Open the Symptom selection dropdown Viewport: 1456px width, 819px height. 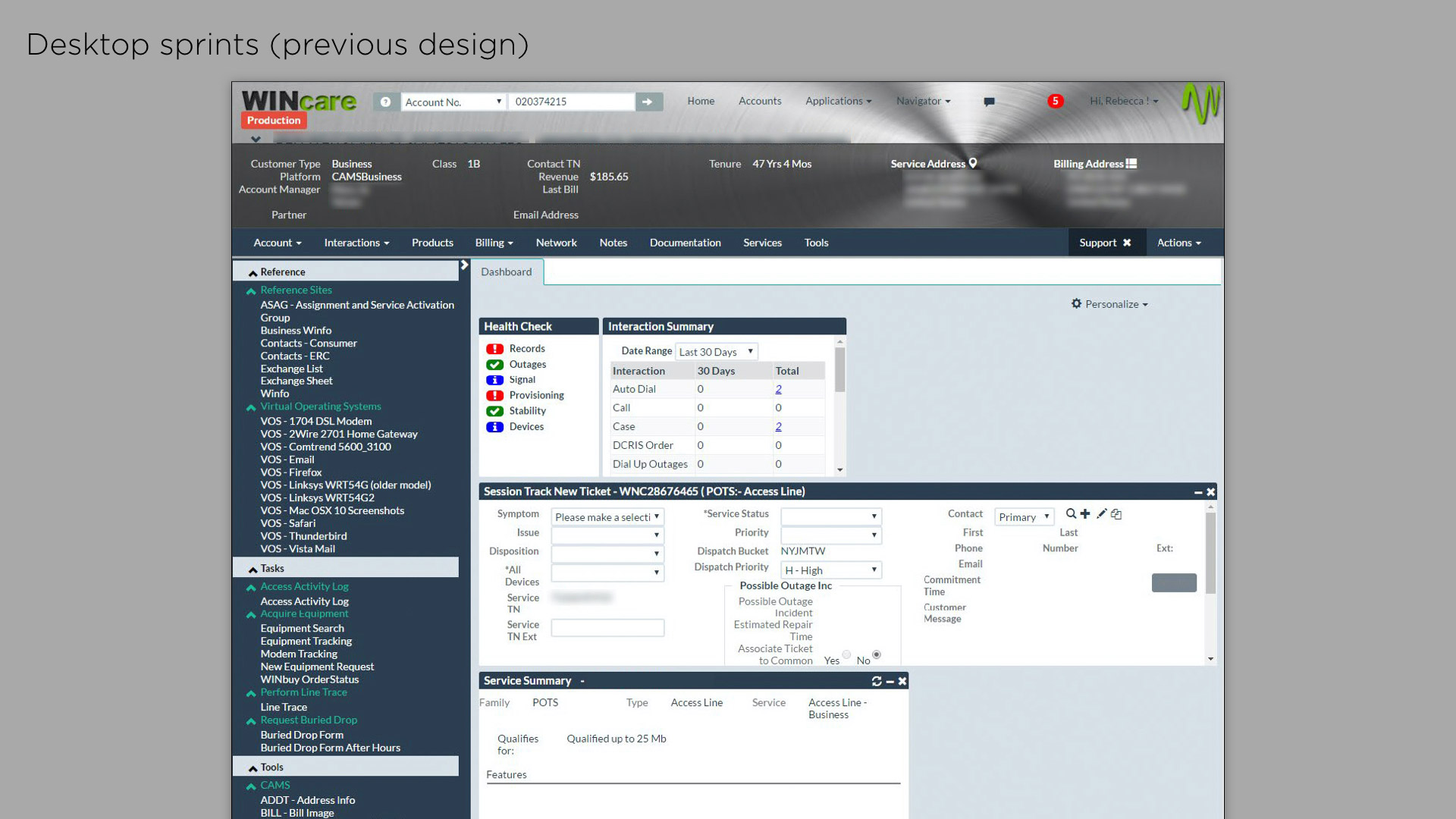coord(607,517)
